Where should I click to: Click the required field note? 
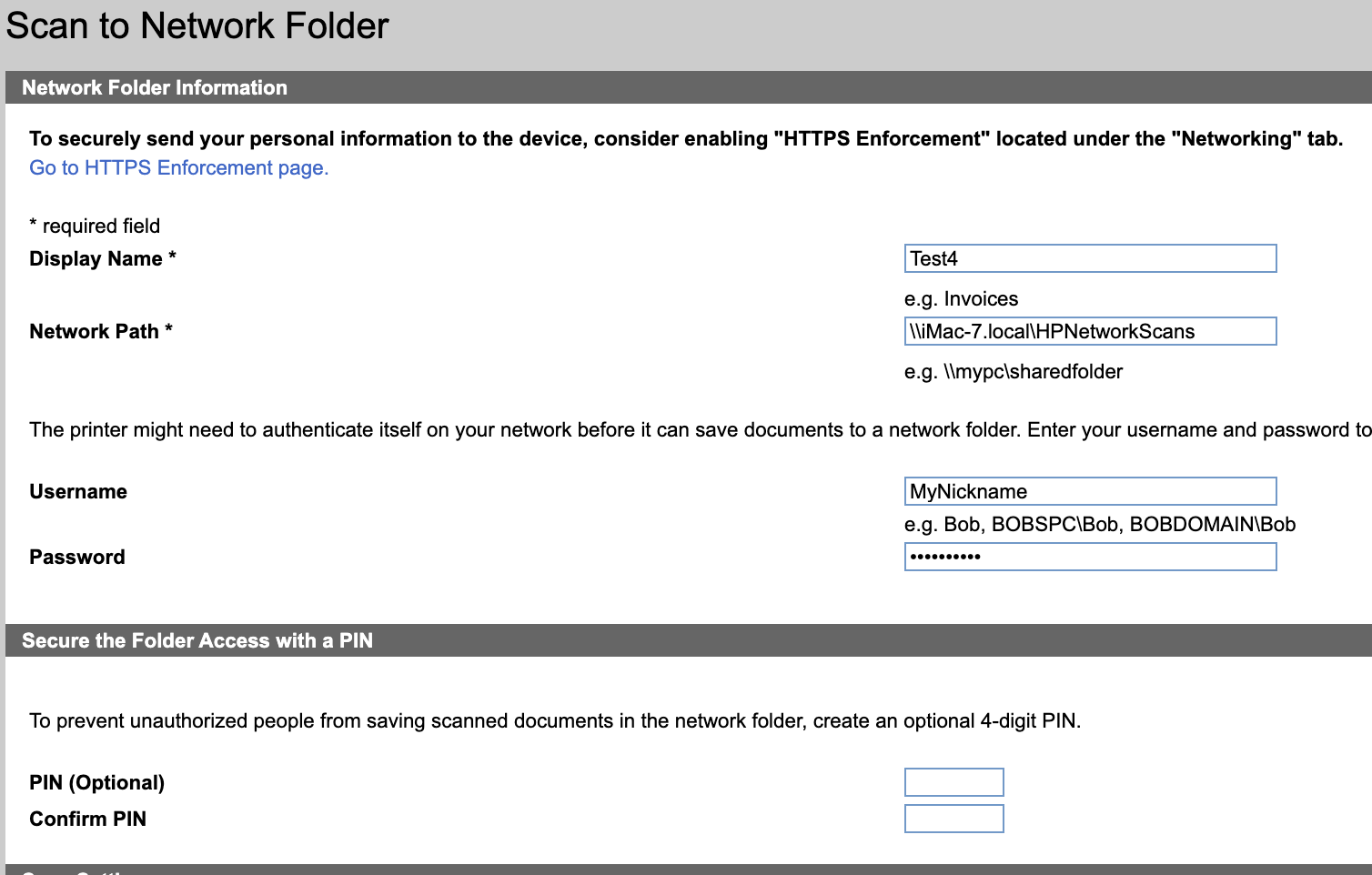95,226
